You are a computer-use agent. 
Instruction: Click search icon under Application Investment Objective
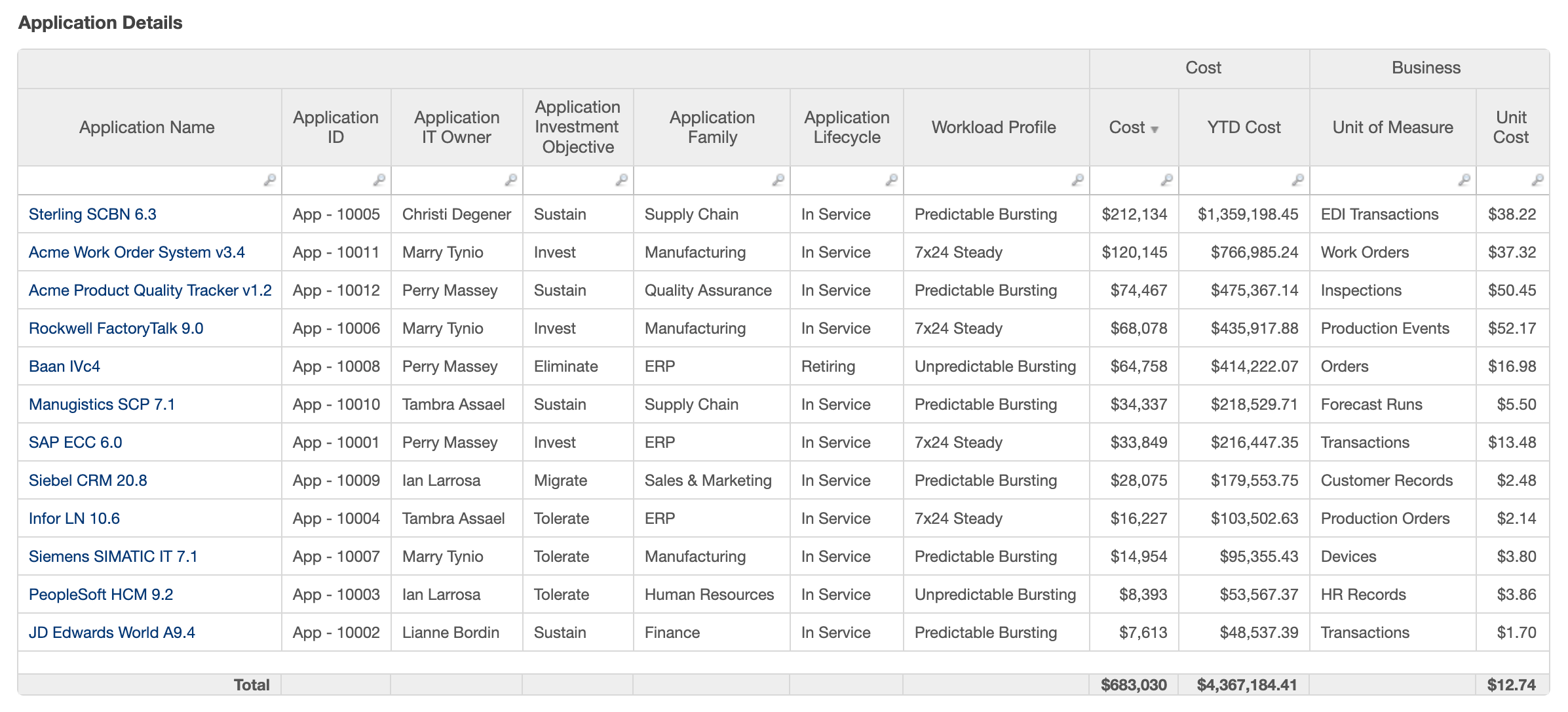pos(621,180)
